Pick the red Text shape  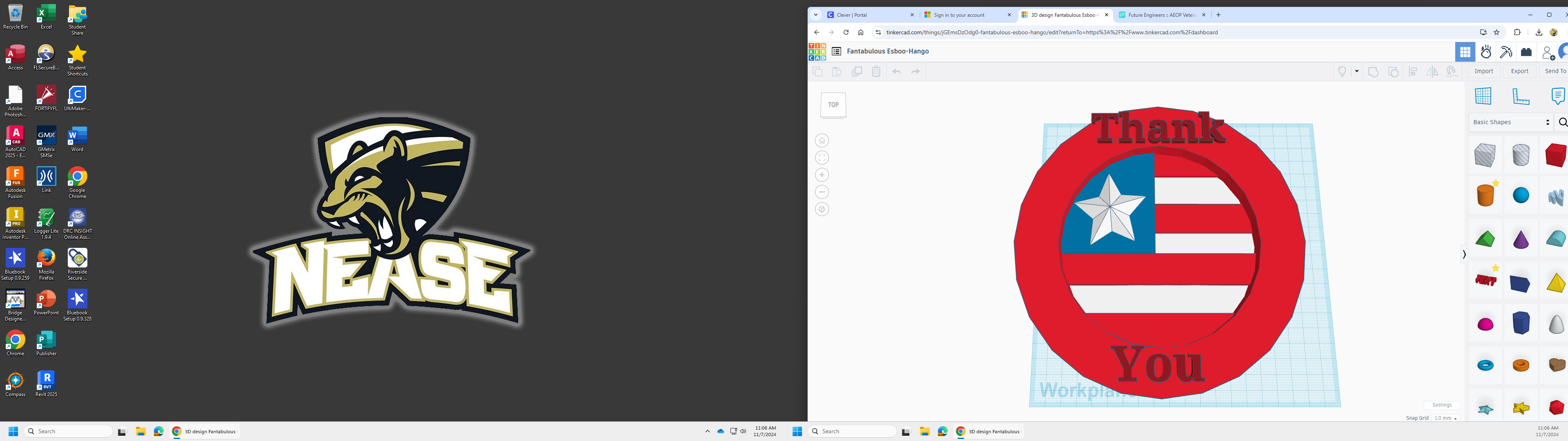pyautogui.click(x=1485, y=280)
